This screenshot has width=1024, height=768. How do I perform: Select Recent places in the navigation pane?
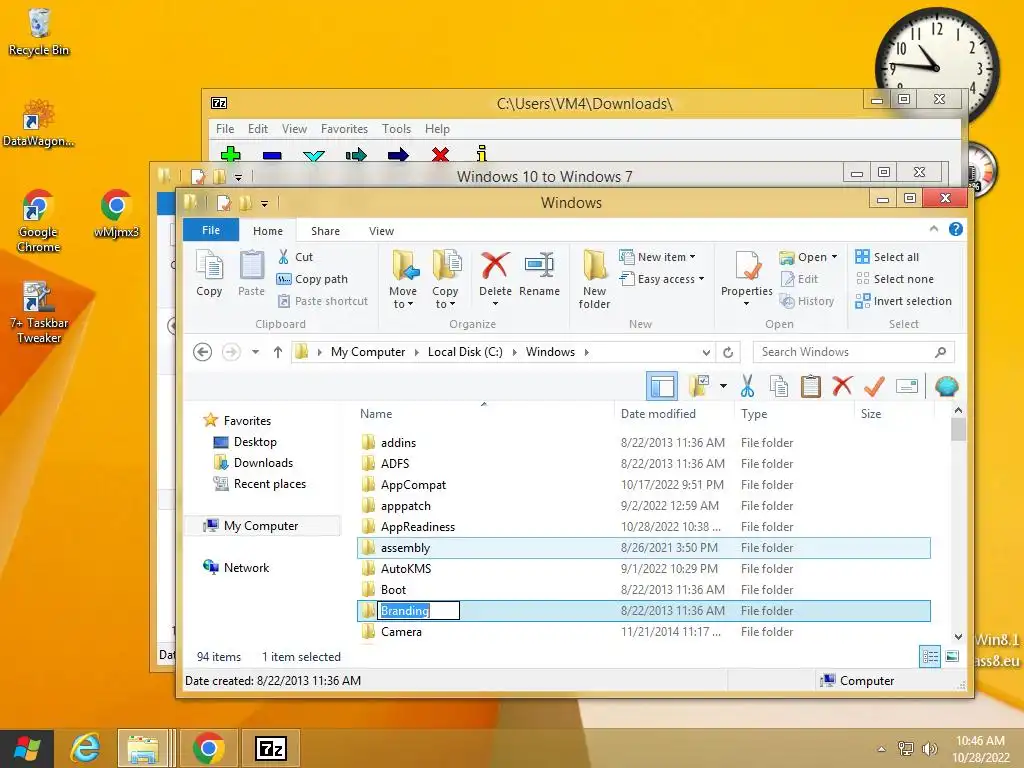(260, 484)
